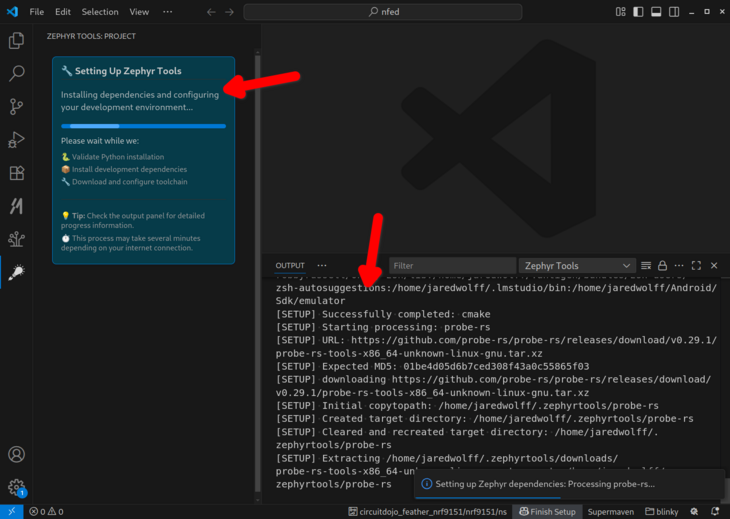Select the OUTPUT tab
Screen dimensions: 730x519
[290, 266]
